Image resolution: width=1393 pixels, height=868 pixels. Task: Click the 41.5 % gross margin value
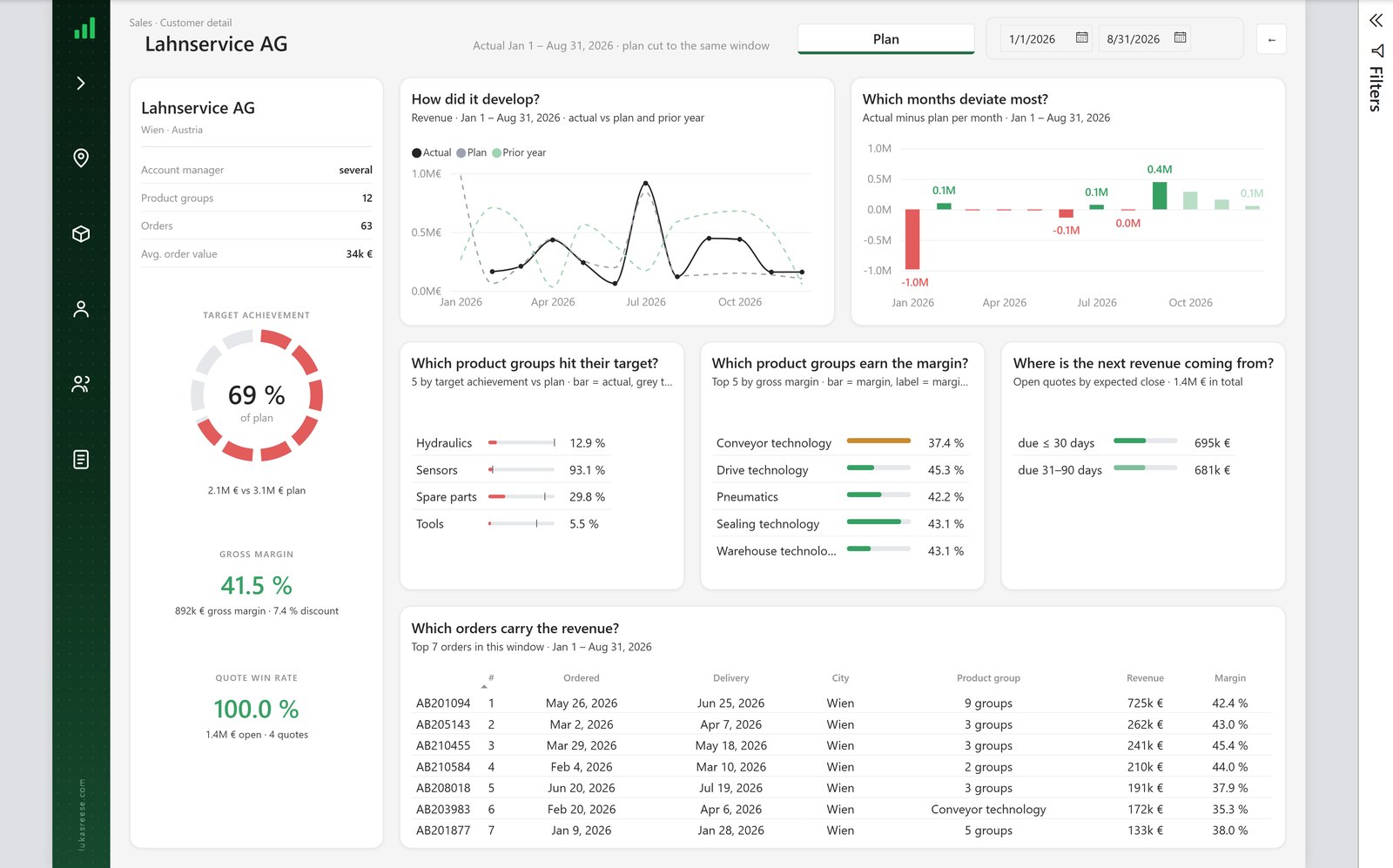pos(257,585)
